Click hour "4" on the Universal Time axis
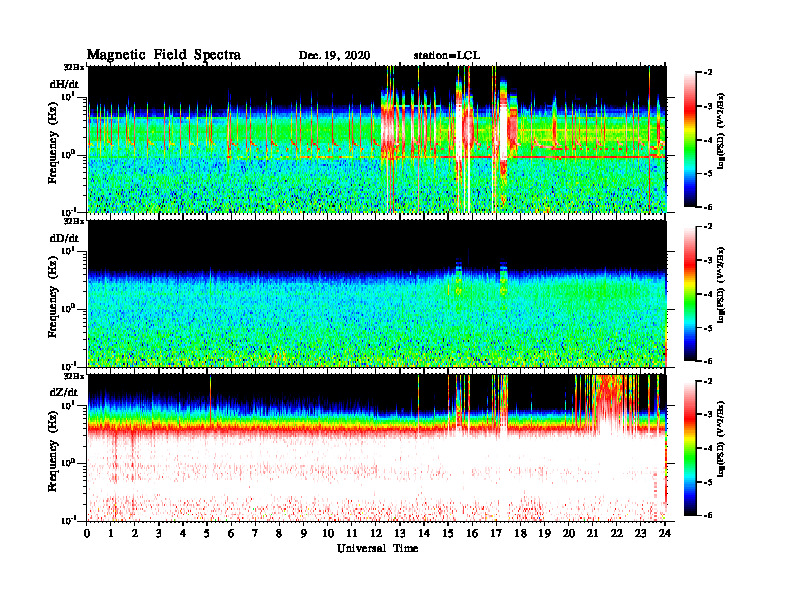Image resolution: width=792 pixels, height=612 pixels. pos(183,533)
